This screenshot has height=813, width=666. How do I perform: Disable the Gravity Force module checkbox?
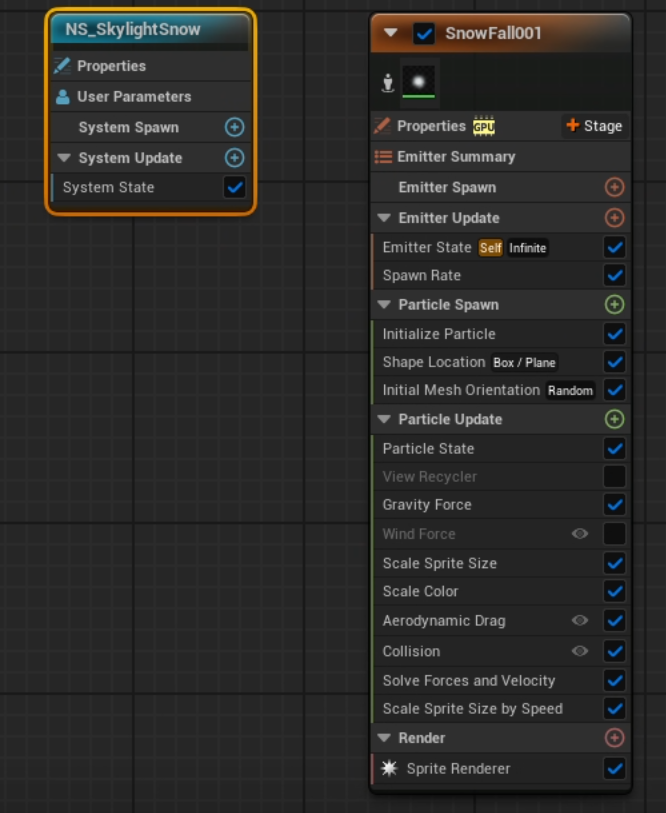[x=615, y=505]
